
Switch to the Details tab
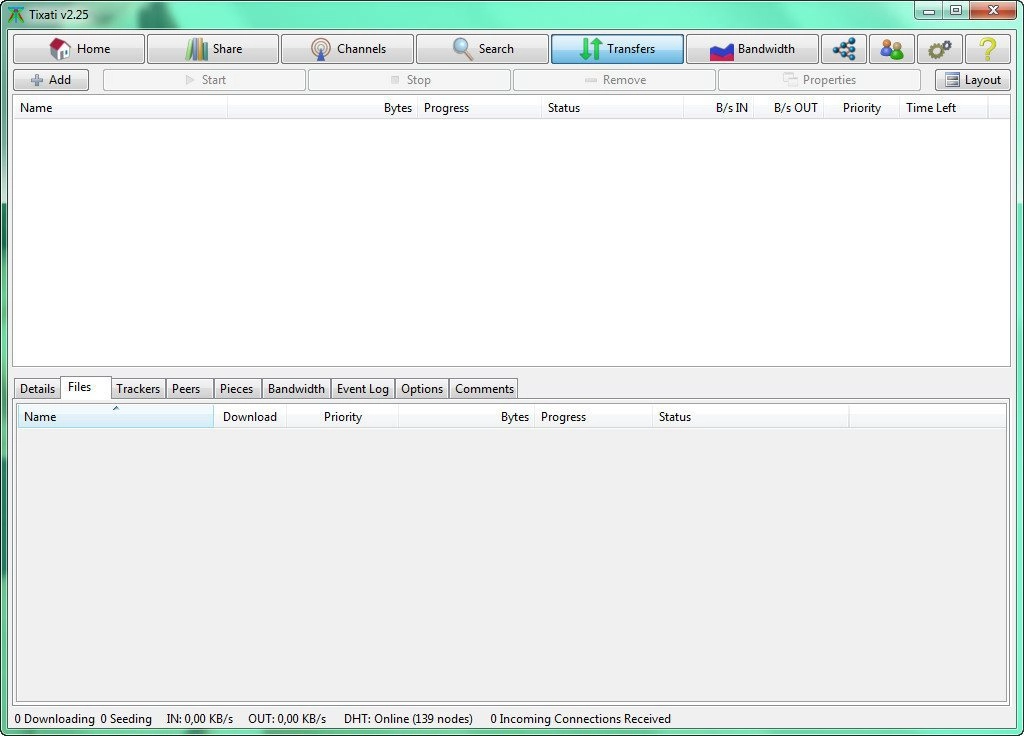pos(37,389)
